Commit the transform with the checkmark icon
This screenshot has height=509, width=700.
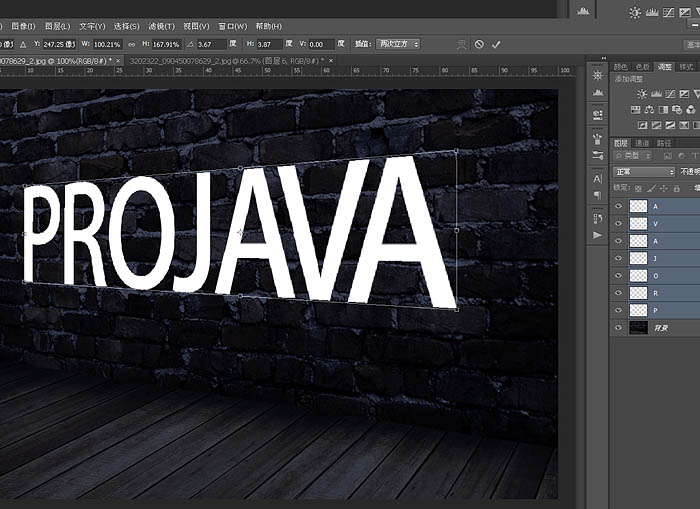pyautogui.click(x=496, y=45)
